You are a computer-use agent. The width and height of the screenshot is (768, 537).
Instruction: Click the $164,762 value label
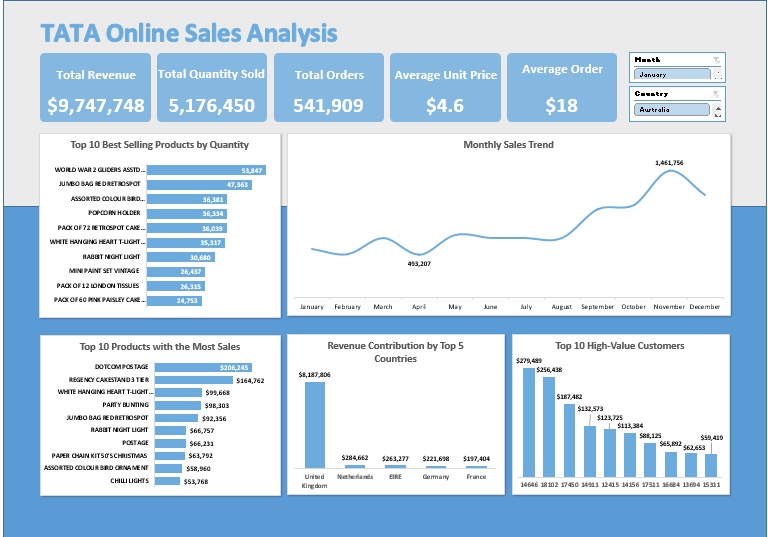[250, 381]
